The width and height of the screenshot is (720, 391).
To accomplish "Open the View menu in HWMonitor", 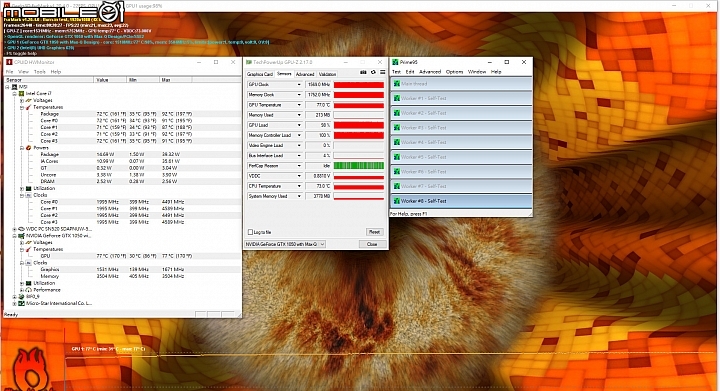I will [23, 72].
